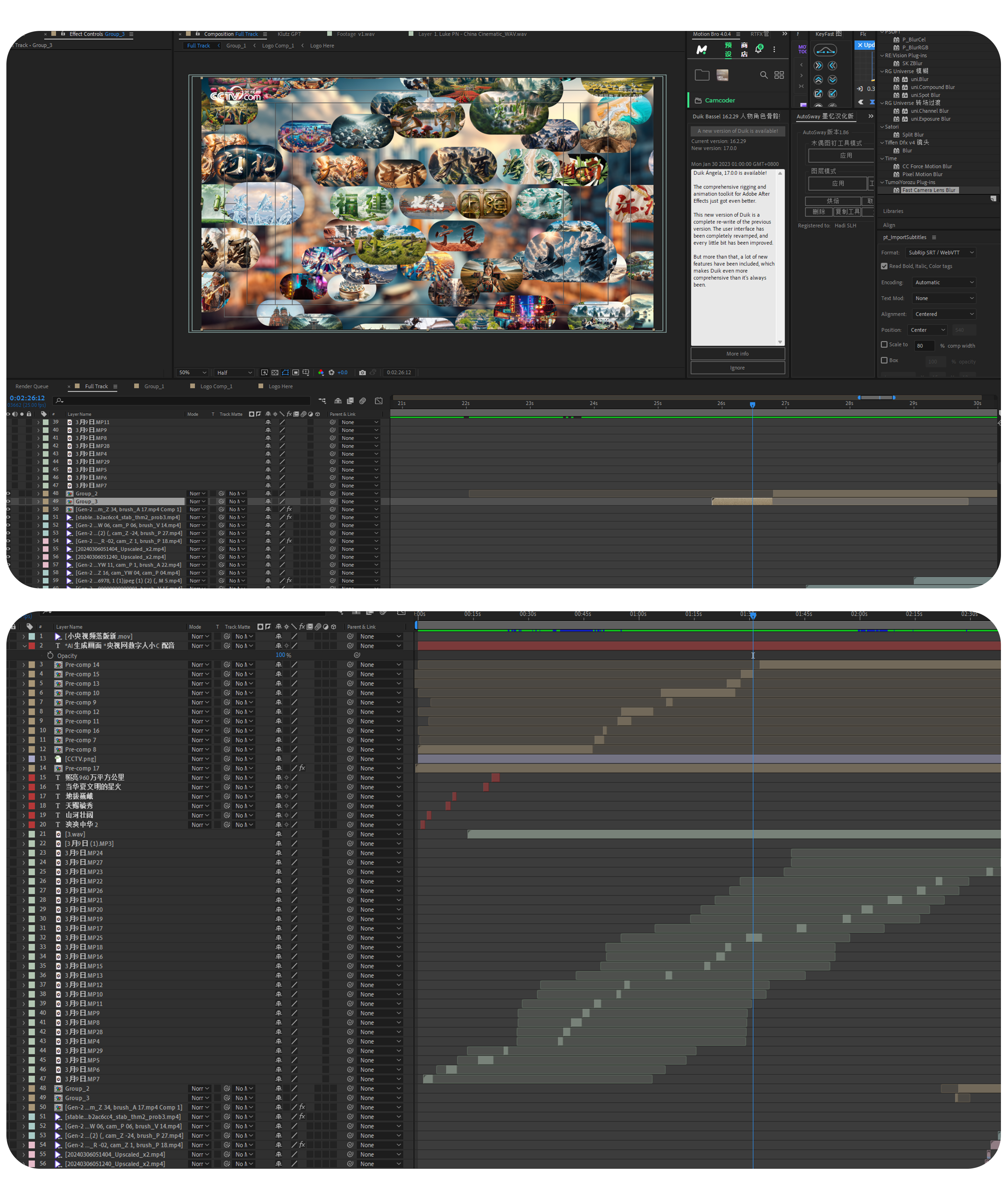This screenshot has height=1203, width=1008.
Task: Switch to the Render Queue tab
Action: tap(32, 387)
